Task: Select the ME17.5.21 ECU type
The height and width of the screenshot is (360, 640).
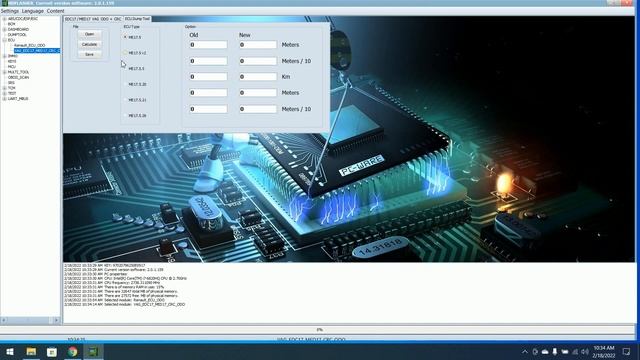Action: 135,100
